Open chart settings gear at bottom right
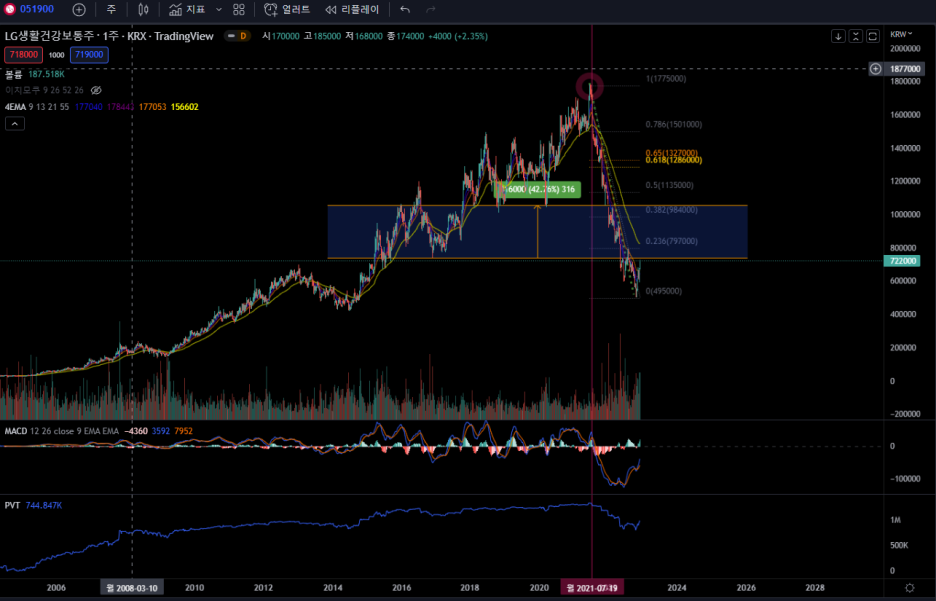 [909, 588]
